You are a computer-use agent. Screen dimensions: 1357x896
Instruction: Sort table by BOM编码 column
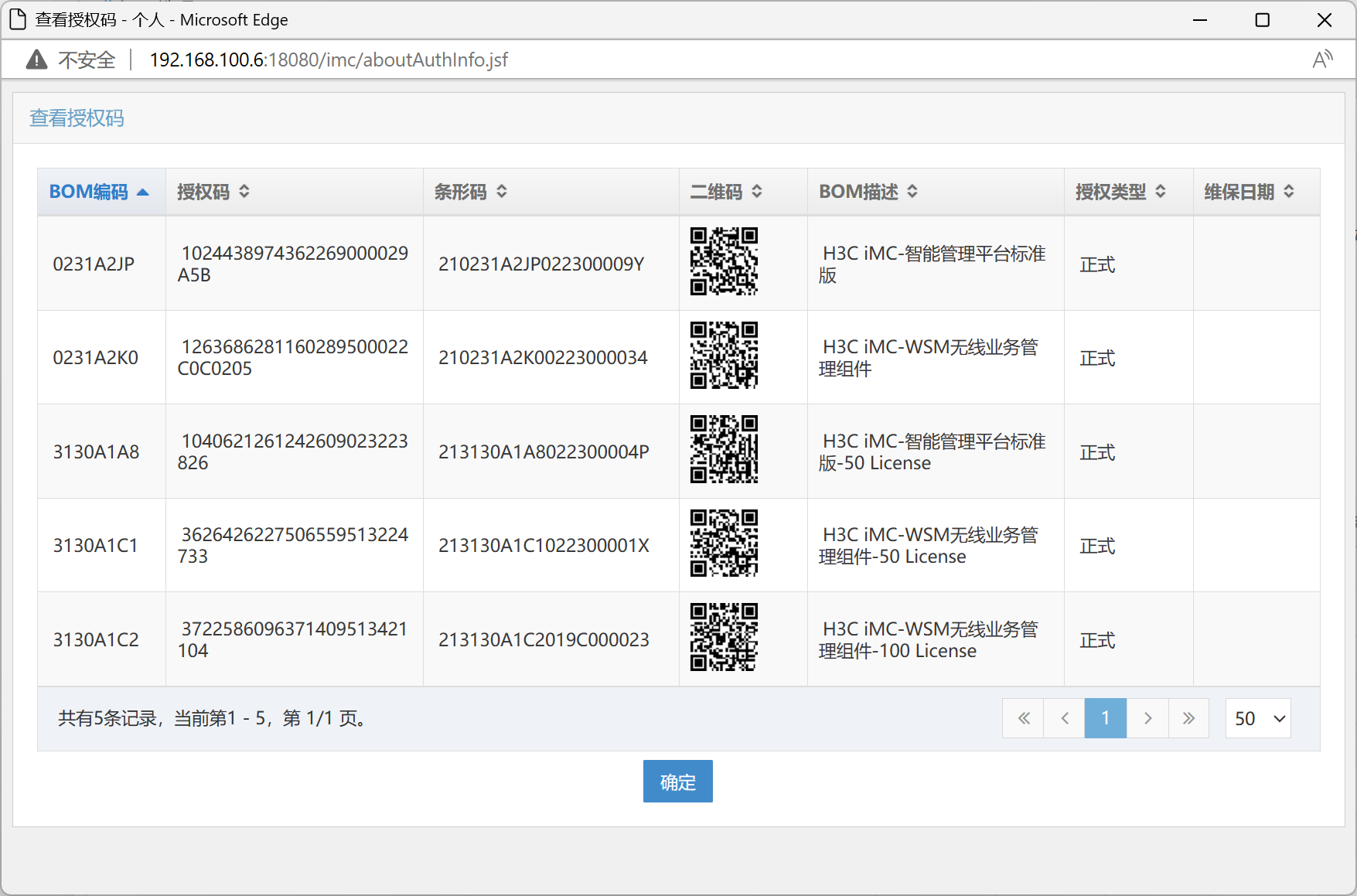tap(100, 192)
